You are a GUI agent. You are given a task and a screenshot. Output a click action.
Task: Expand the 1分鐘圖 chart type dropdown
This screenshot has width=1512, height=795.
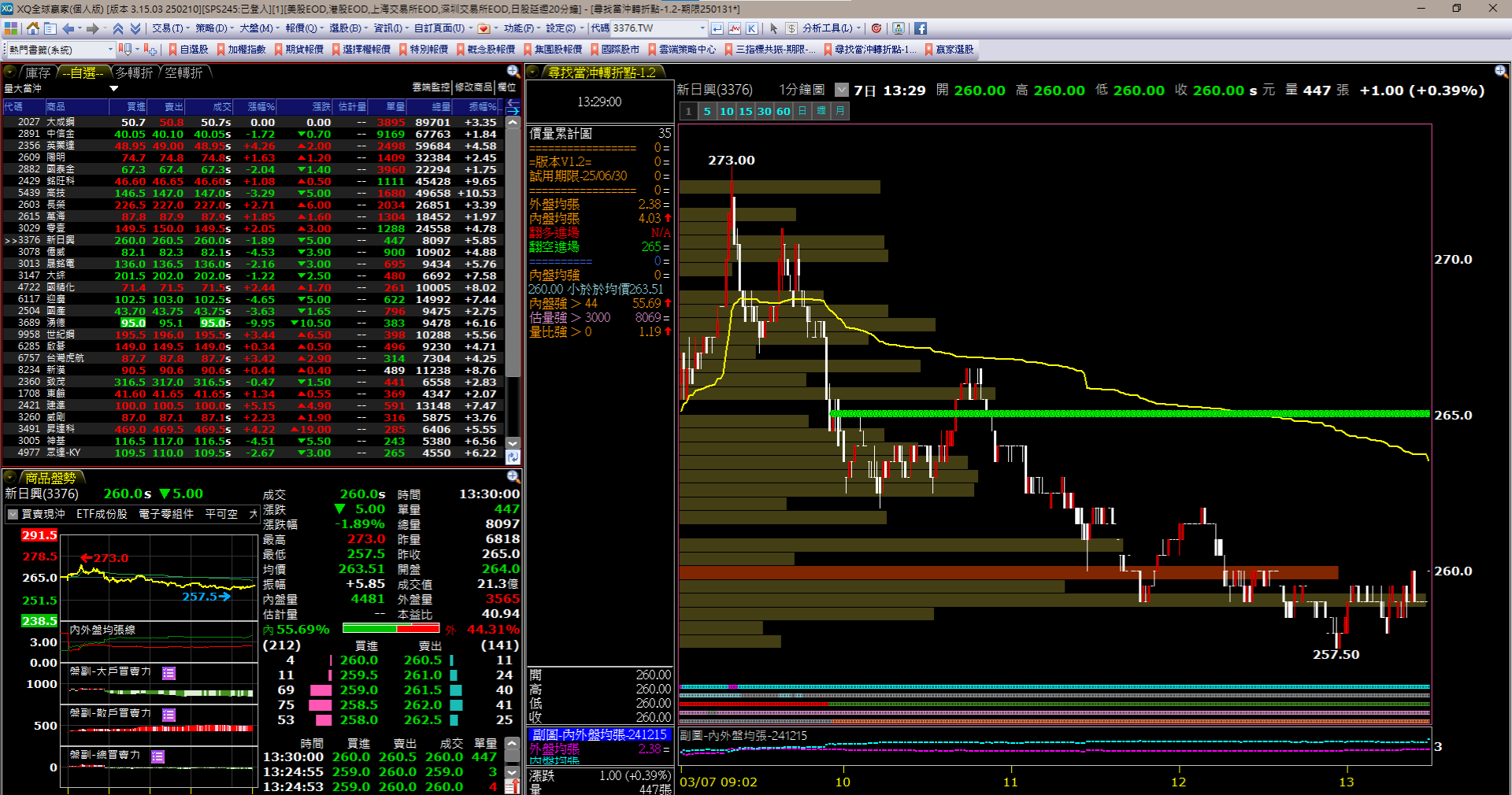[x=842, y=91]
